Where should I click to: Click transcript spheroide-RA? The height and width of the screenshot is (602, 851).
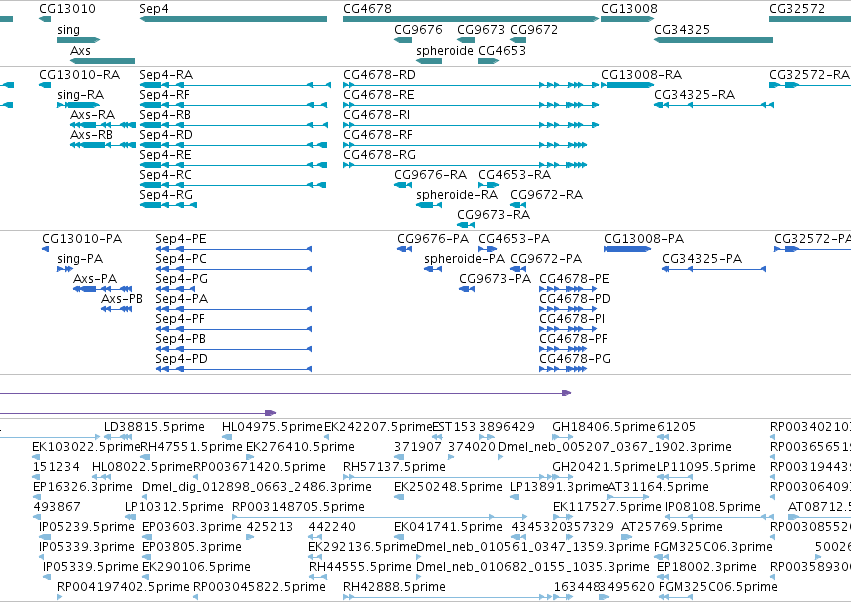429,205
